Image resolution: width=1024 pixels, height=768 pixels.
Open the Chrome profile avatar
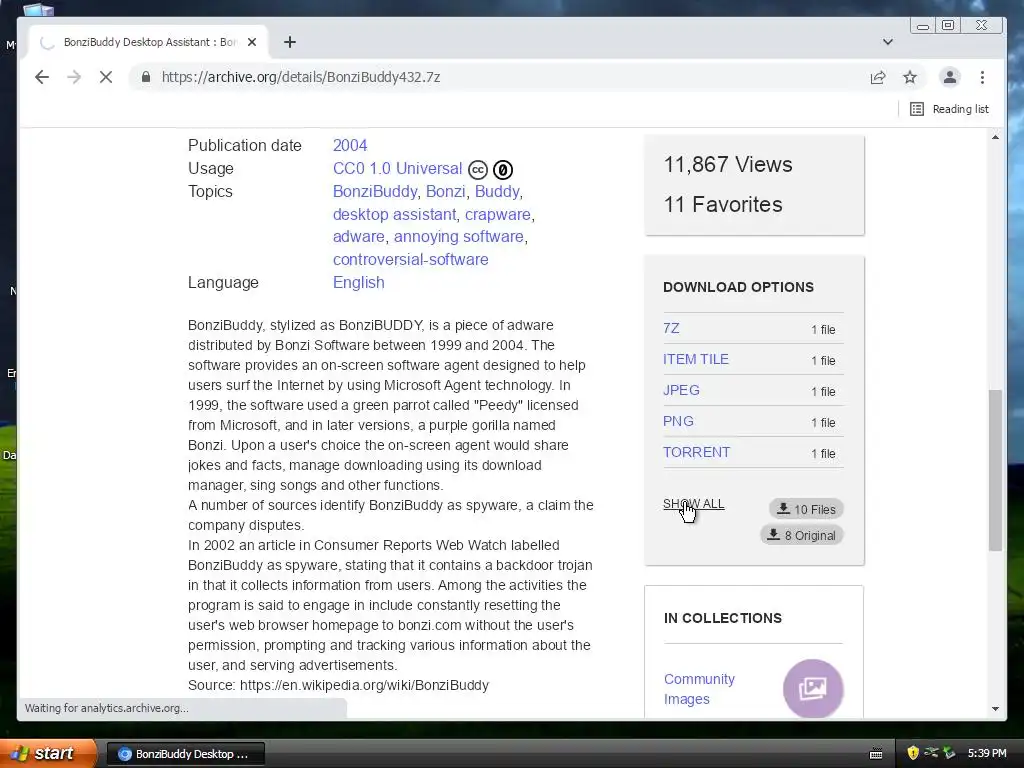tap(950, 77)
